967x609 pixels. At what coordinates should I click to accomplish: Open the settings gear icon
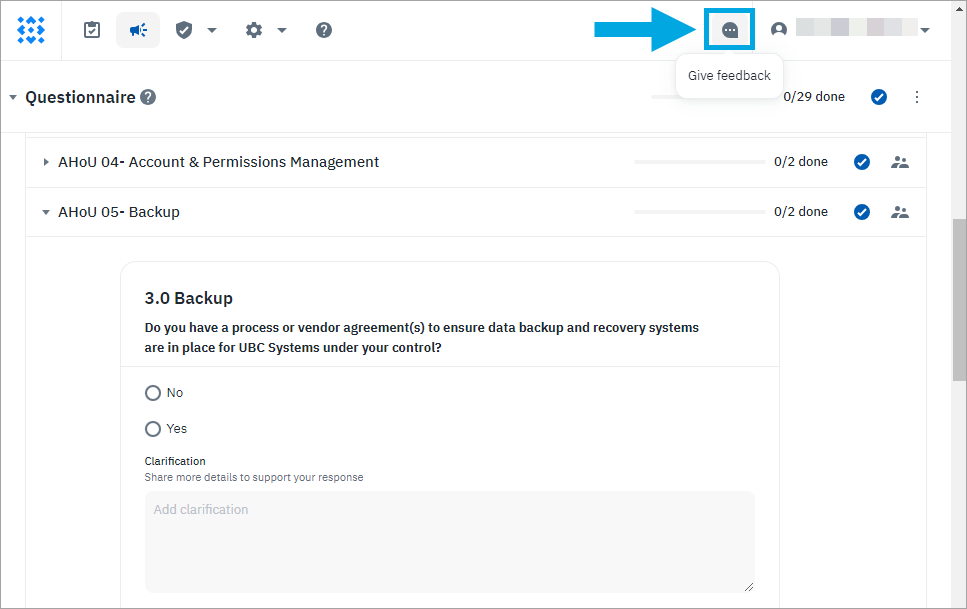[x=254, y=30]
